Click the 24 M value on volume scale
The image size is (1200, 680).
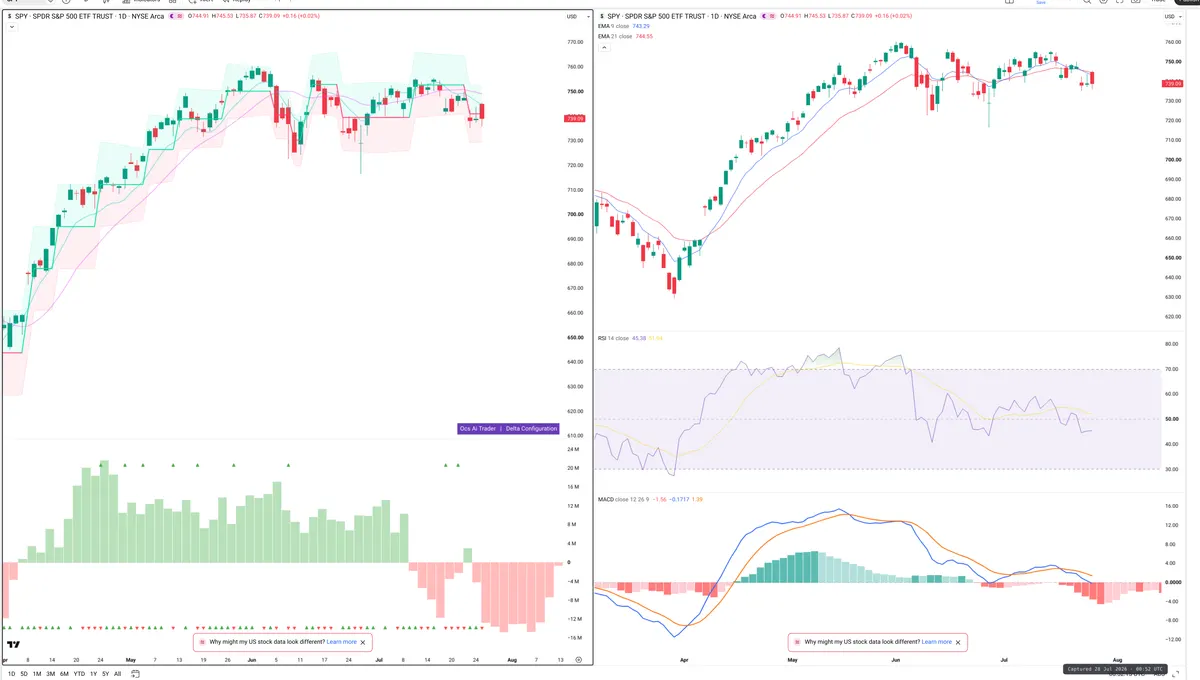point(574,449)
